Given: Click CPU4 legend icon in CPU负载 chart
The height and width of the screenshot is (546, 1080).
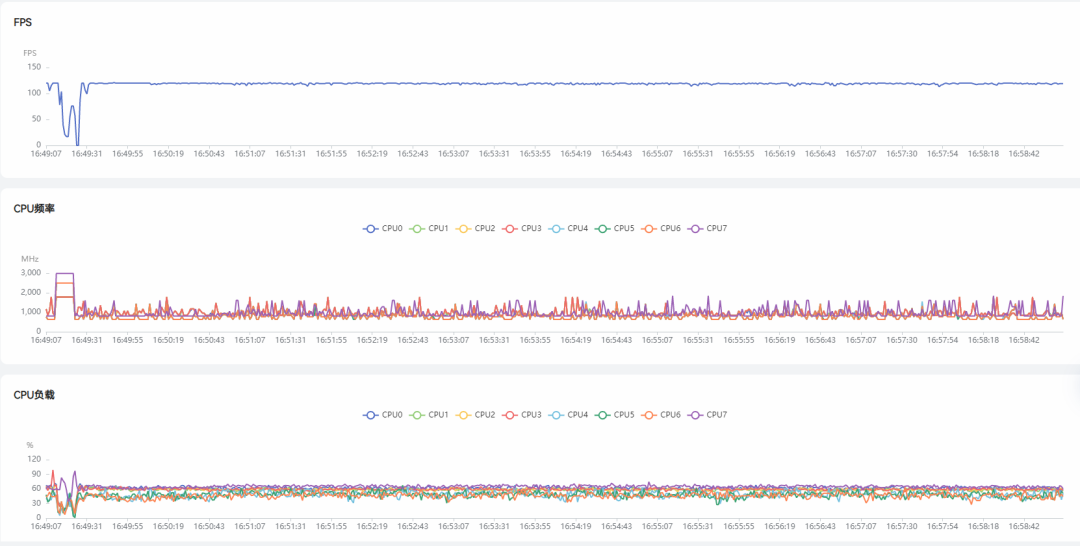Looking at the screenshot, I should pyautogui.click(x=556, y=414).
